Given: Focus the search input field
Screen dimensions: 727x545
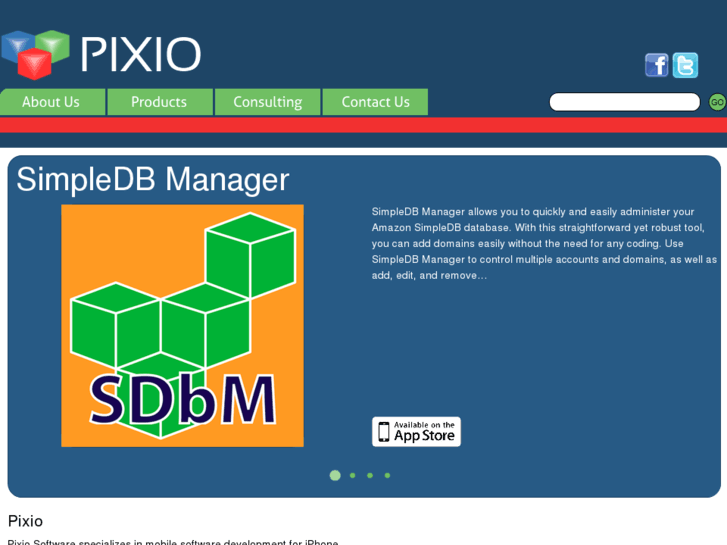Looking at the screenshot, I should click(625, 102).
